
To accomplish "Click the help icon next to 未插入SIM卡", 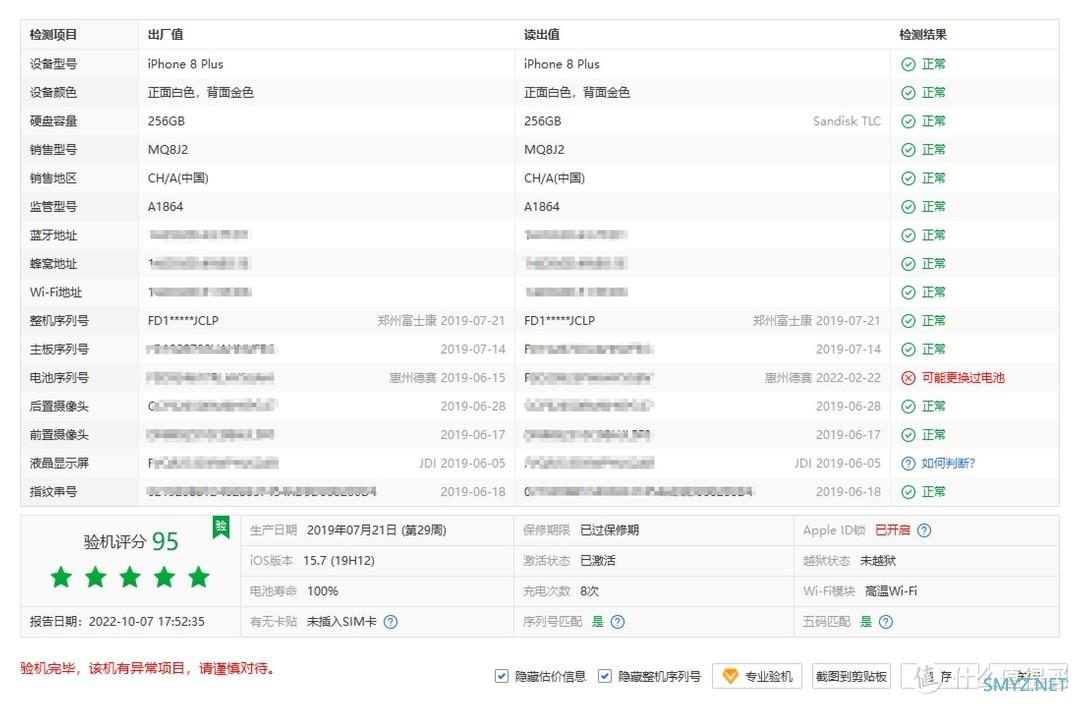I will click(391, 622).
